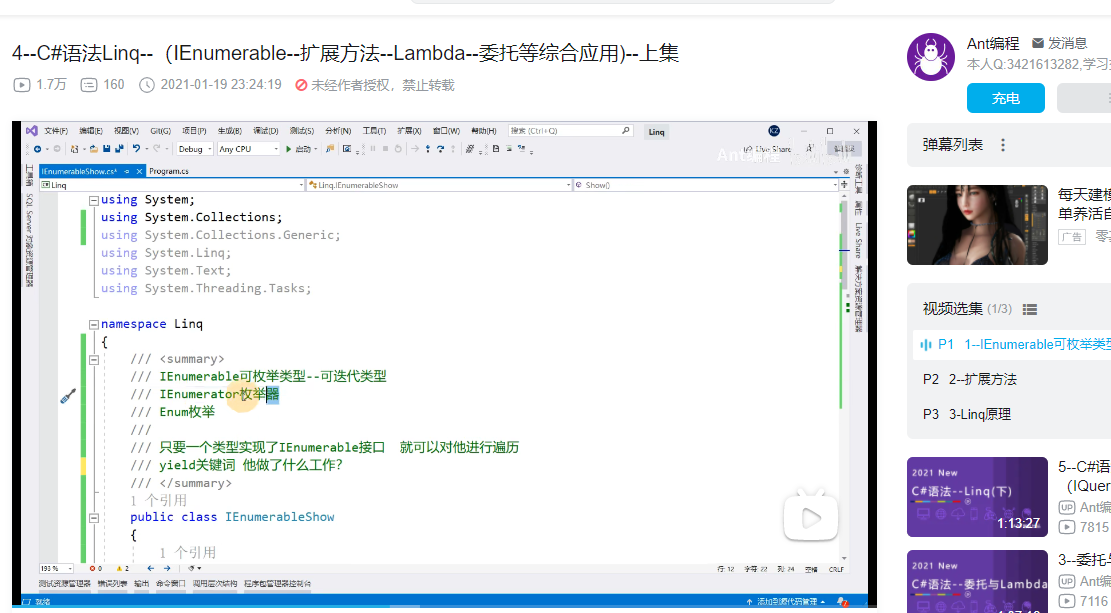Click the Live Share button in toolbar

click(767, 149)
